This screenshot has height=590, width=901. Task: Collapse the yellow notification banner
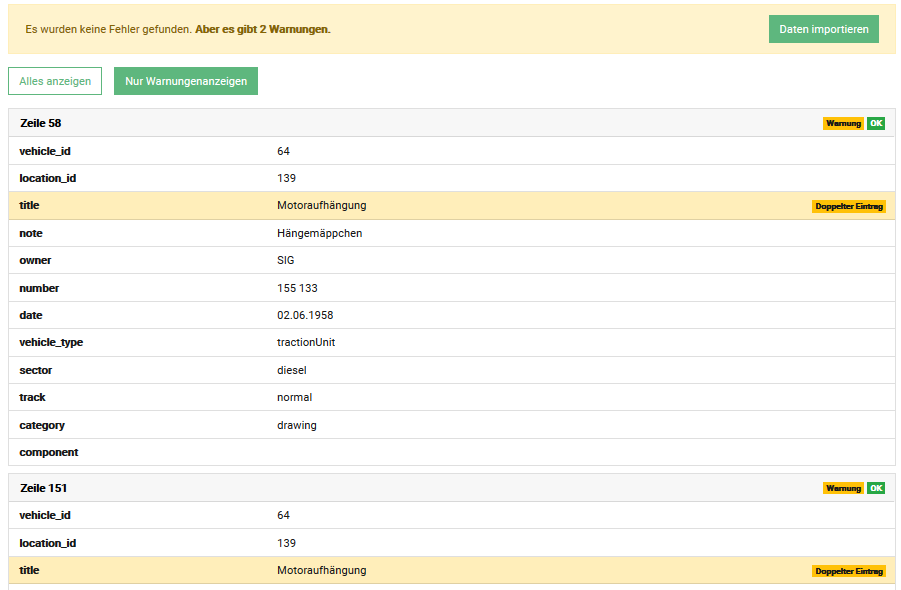(x=450, y=29)
